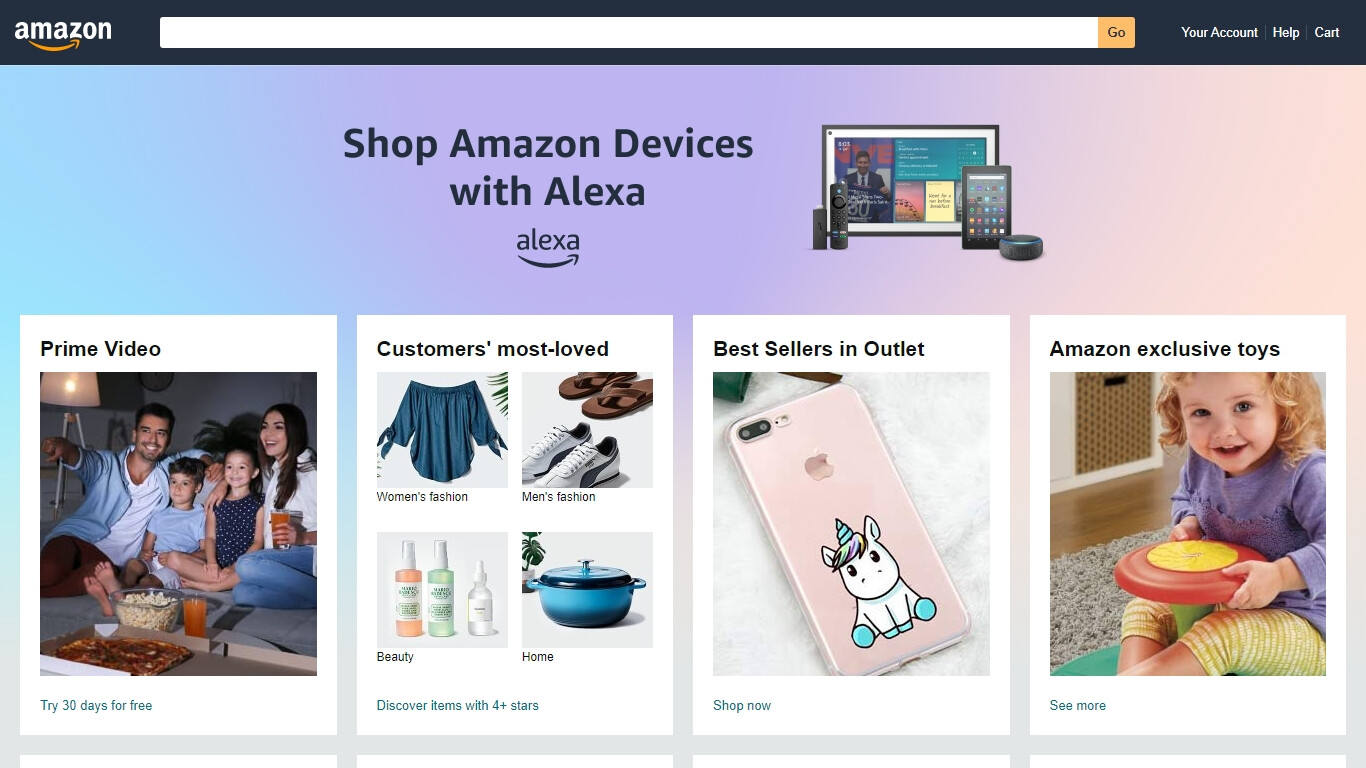
Task: Click the unicorn phone case image
Action: point(851,524)
